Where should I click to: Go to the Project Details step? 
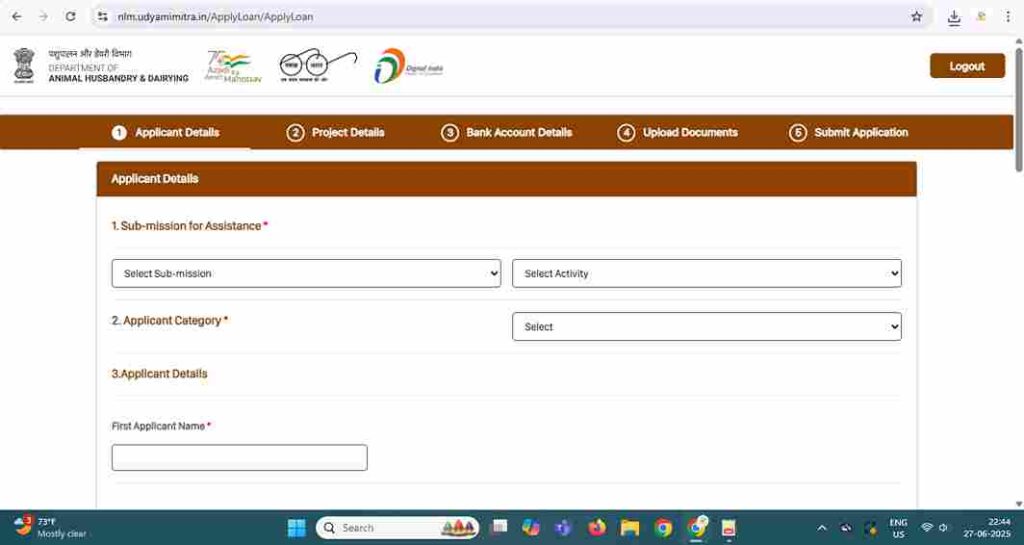[336, 132]
